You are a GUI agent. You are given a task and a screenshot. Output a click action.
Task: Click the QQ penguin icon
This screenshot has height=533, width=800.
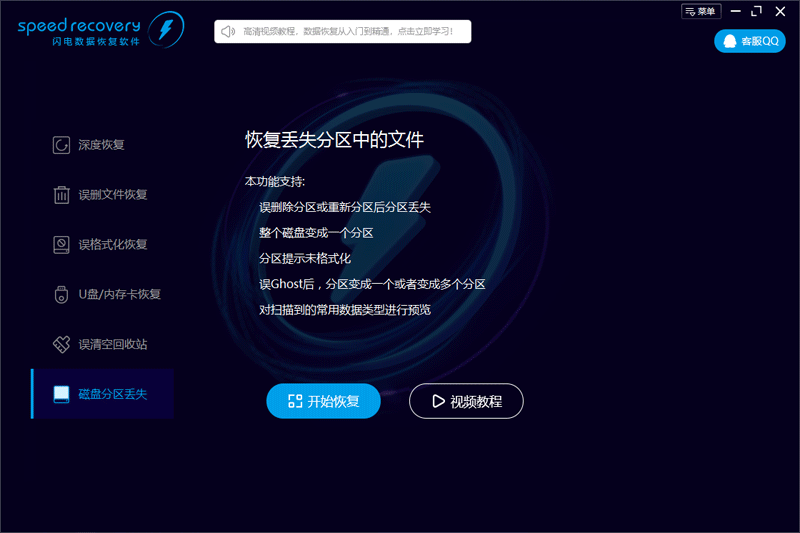click(730, 41)
